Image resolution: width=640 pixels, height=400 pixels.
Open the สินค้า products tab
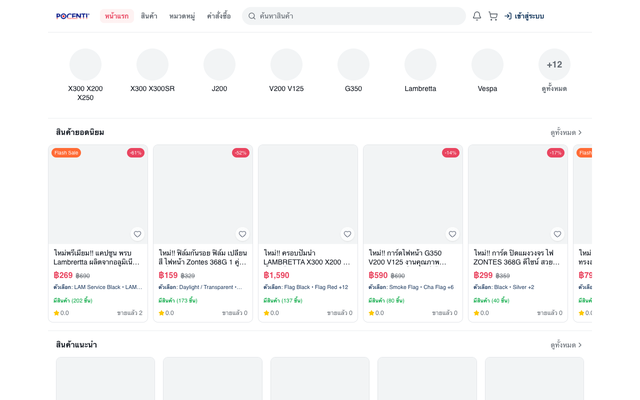pyautogui.click(x=149, y=16)
